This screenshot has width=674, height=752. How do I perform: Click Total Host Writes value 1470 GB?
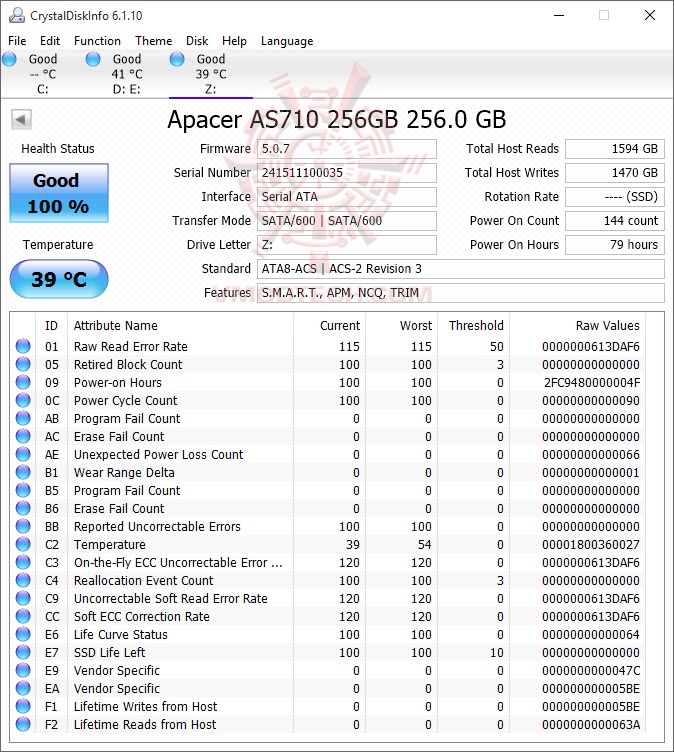pos(615,173)
